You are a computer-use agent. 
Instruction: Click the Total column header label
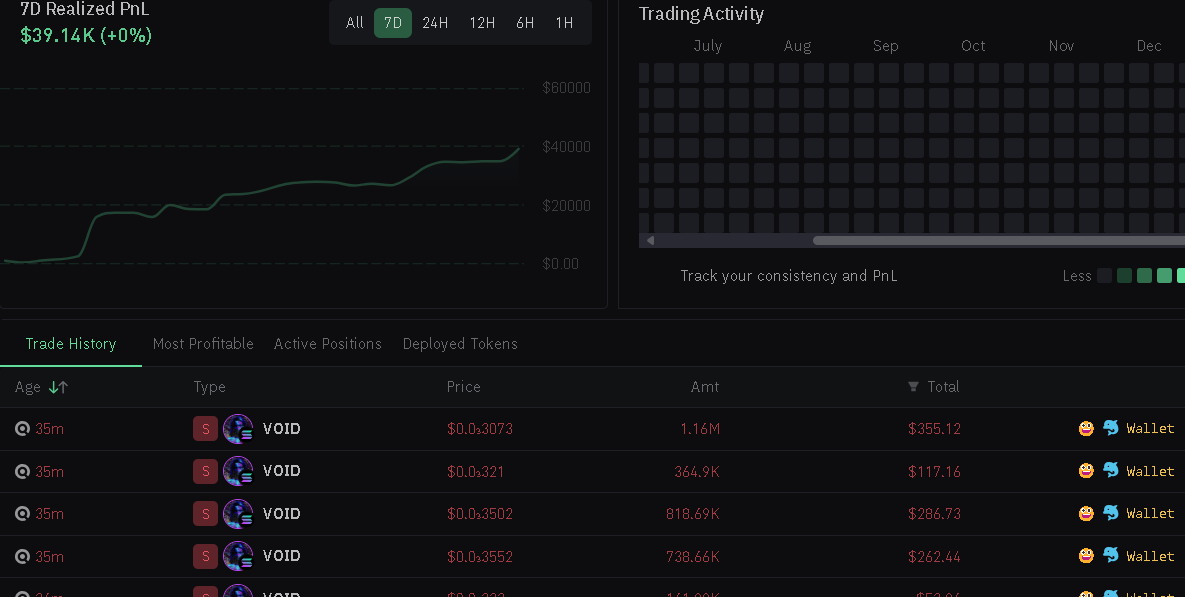pyautogui.click(x=943, y=387)
